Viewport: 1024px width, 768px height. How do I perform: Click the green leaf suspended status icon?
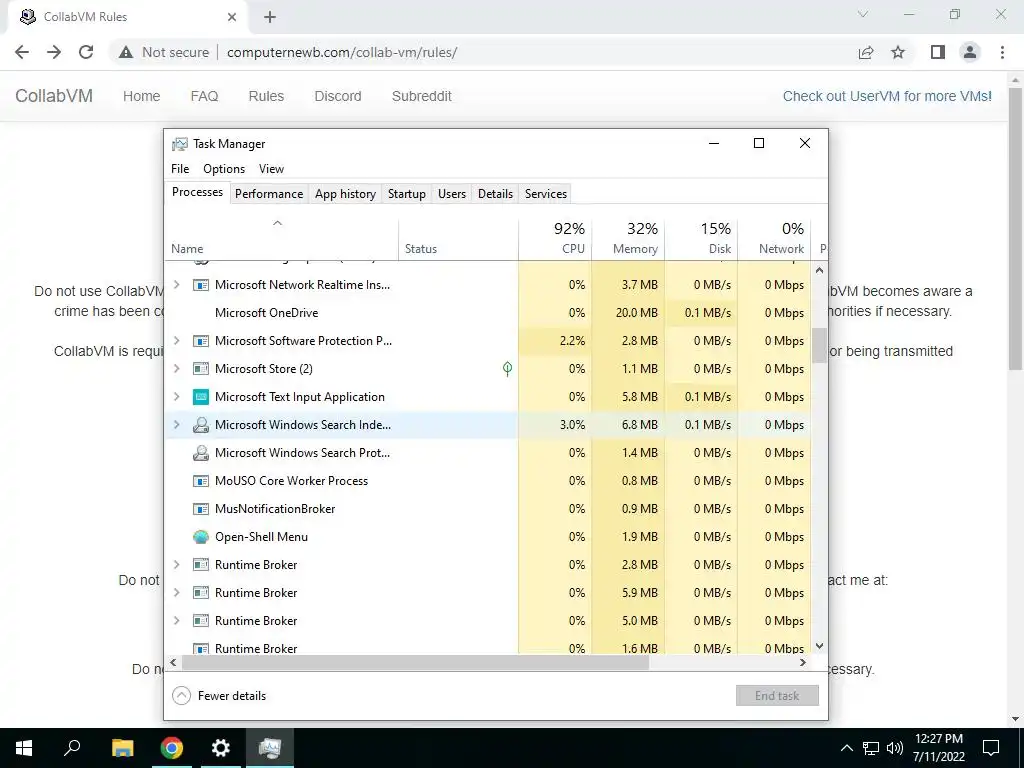point(507,369)
